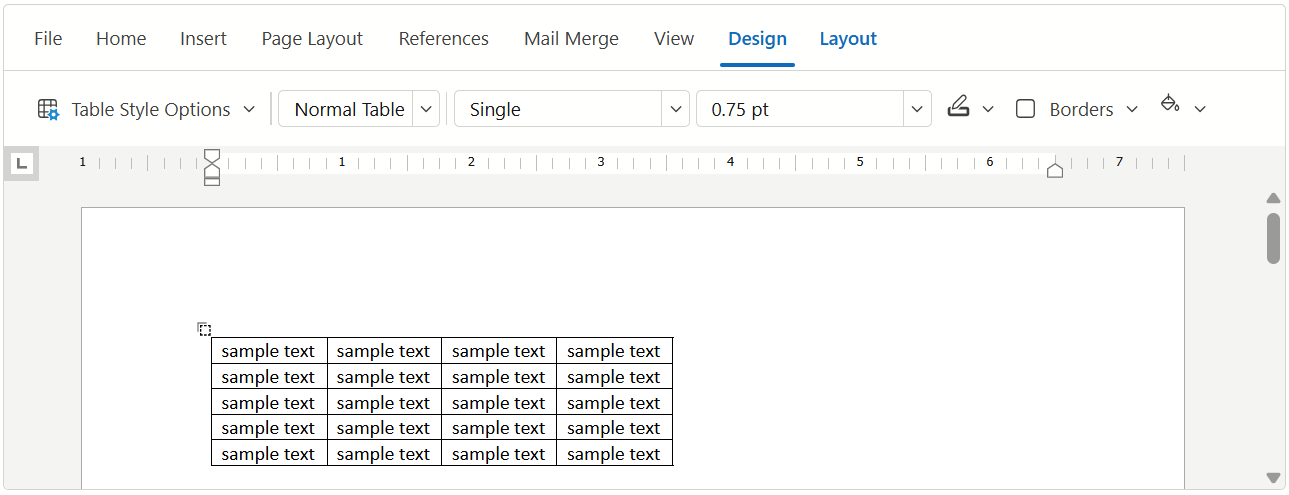
Task: Click third-row second-column sample text cell
Action: (x=384, y=403)
